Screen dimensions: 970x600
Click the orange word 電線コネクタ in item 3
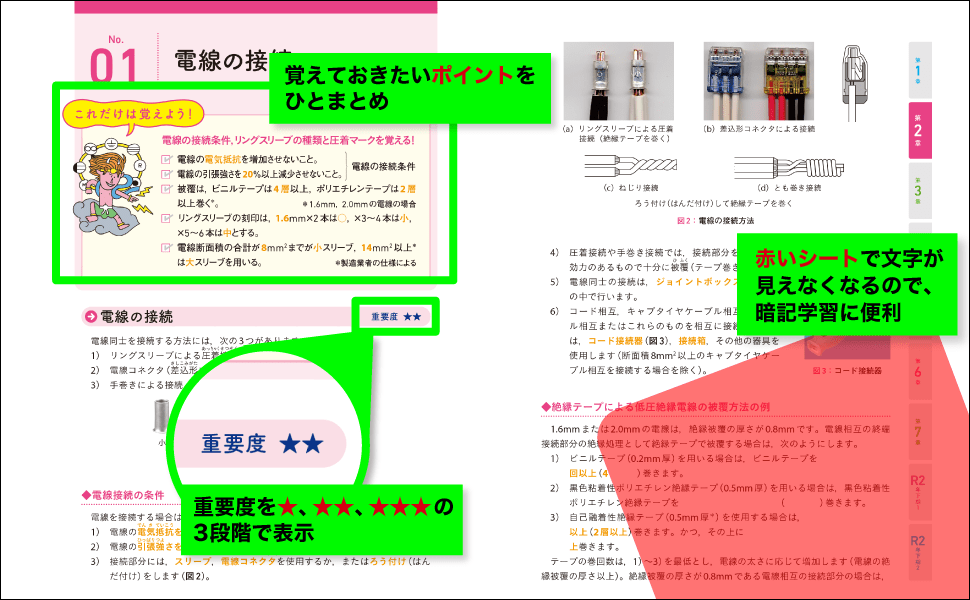click(248, 561)
